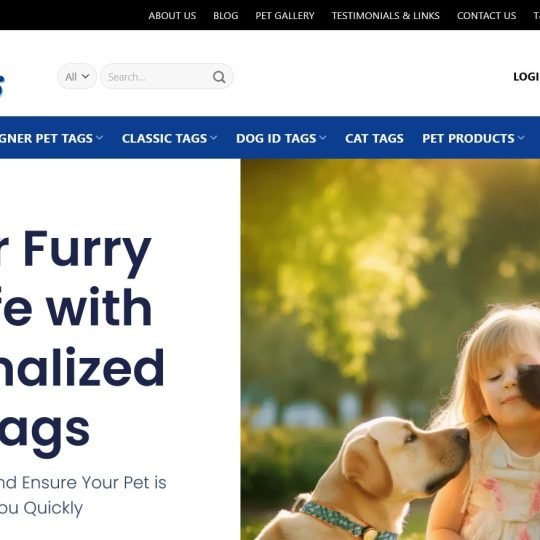This screenshot has height=540, width=540.
Task: Open the All category dropdown
Action: click(x=77, y=76)
